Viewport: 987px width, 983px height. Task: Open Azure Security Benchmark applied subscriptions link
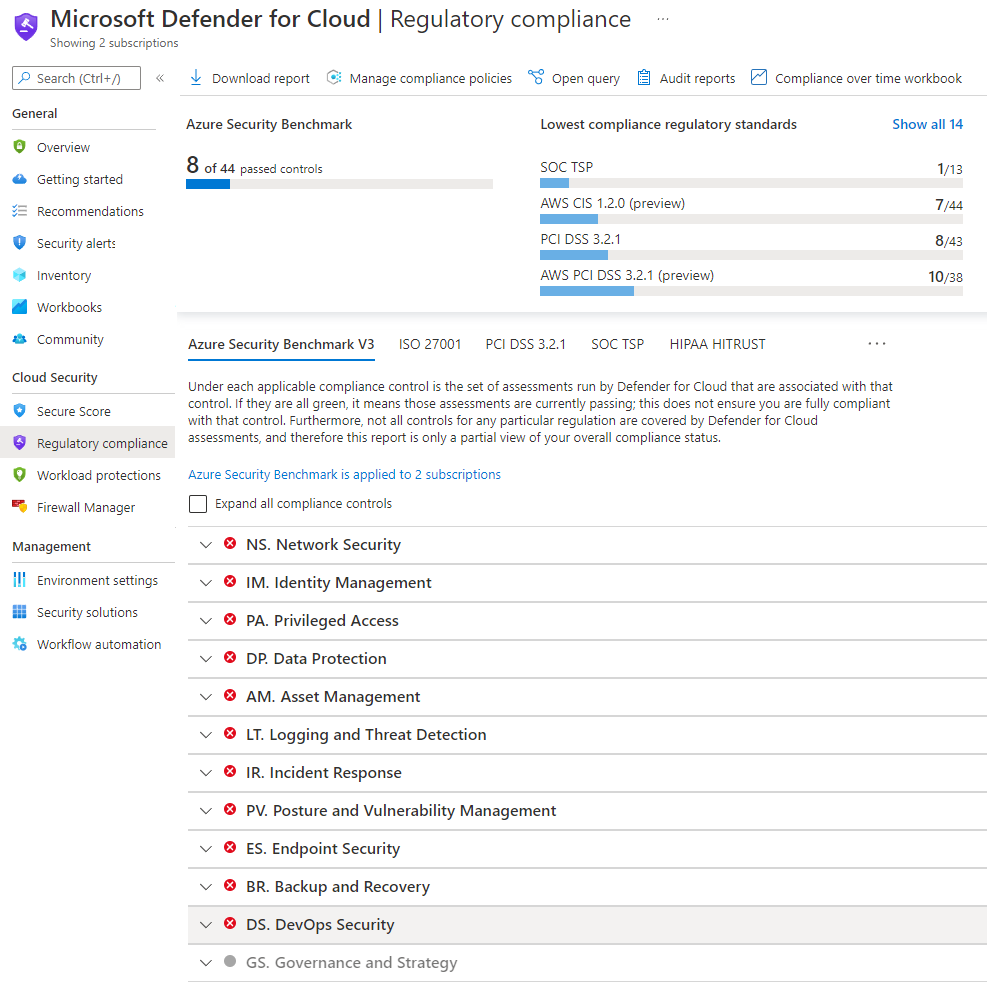(x=344, y=475)
